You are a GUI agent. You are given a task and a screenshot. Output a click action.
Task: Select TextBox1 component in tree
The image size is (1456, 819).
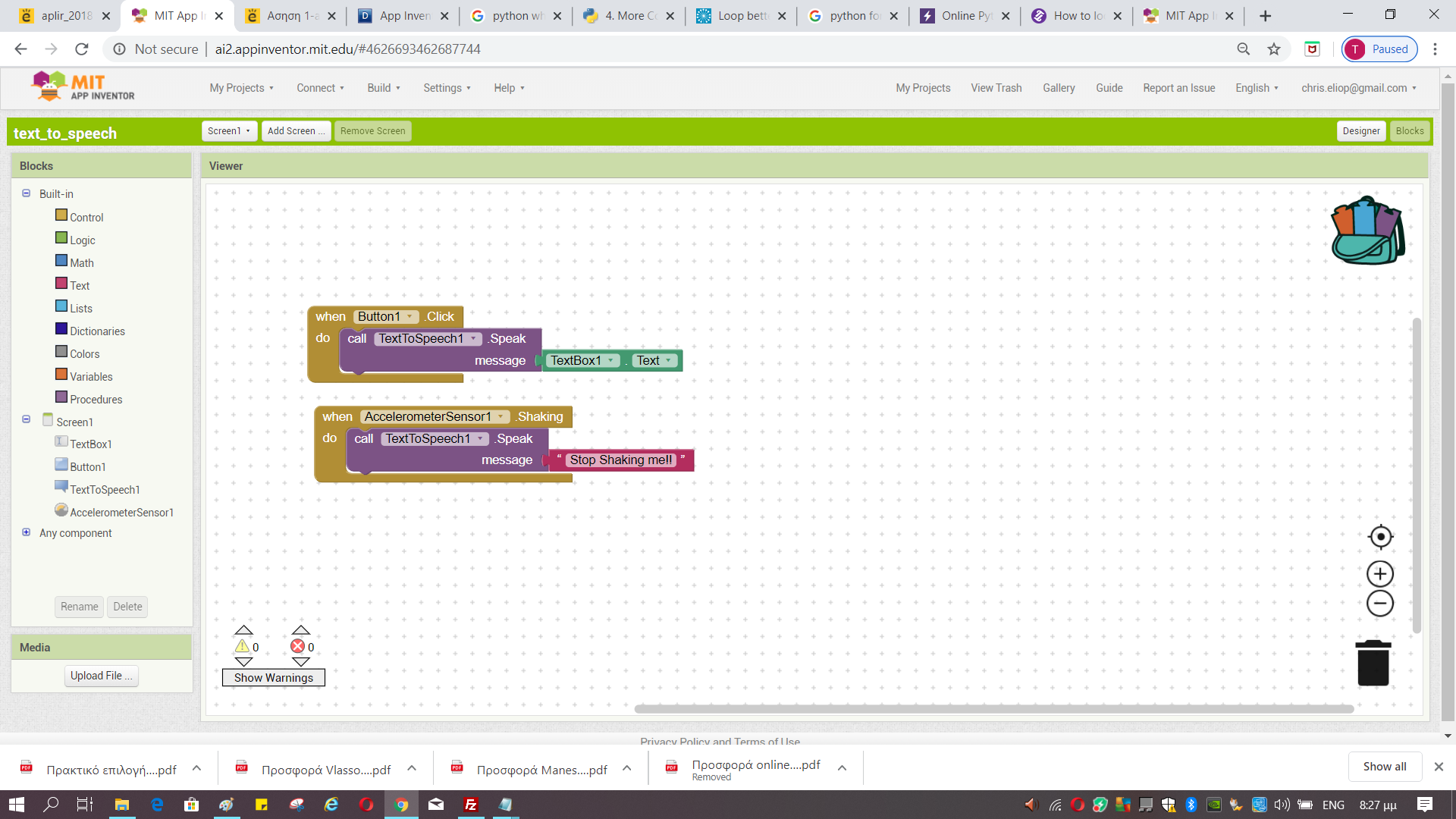tap(90, 444)
